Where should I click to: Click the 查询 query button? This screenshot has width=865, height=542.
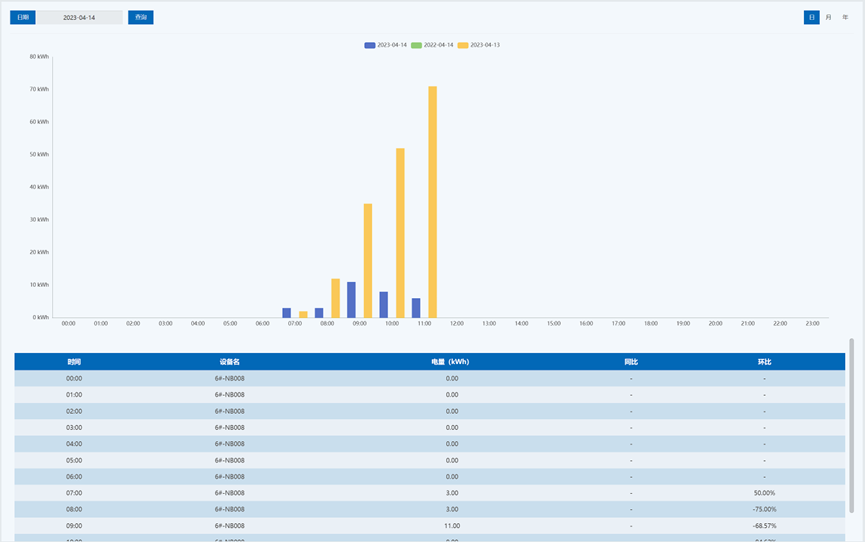point(141,17)
